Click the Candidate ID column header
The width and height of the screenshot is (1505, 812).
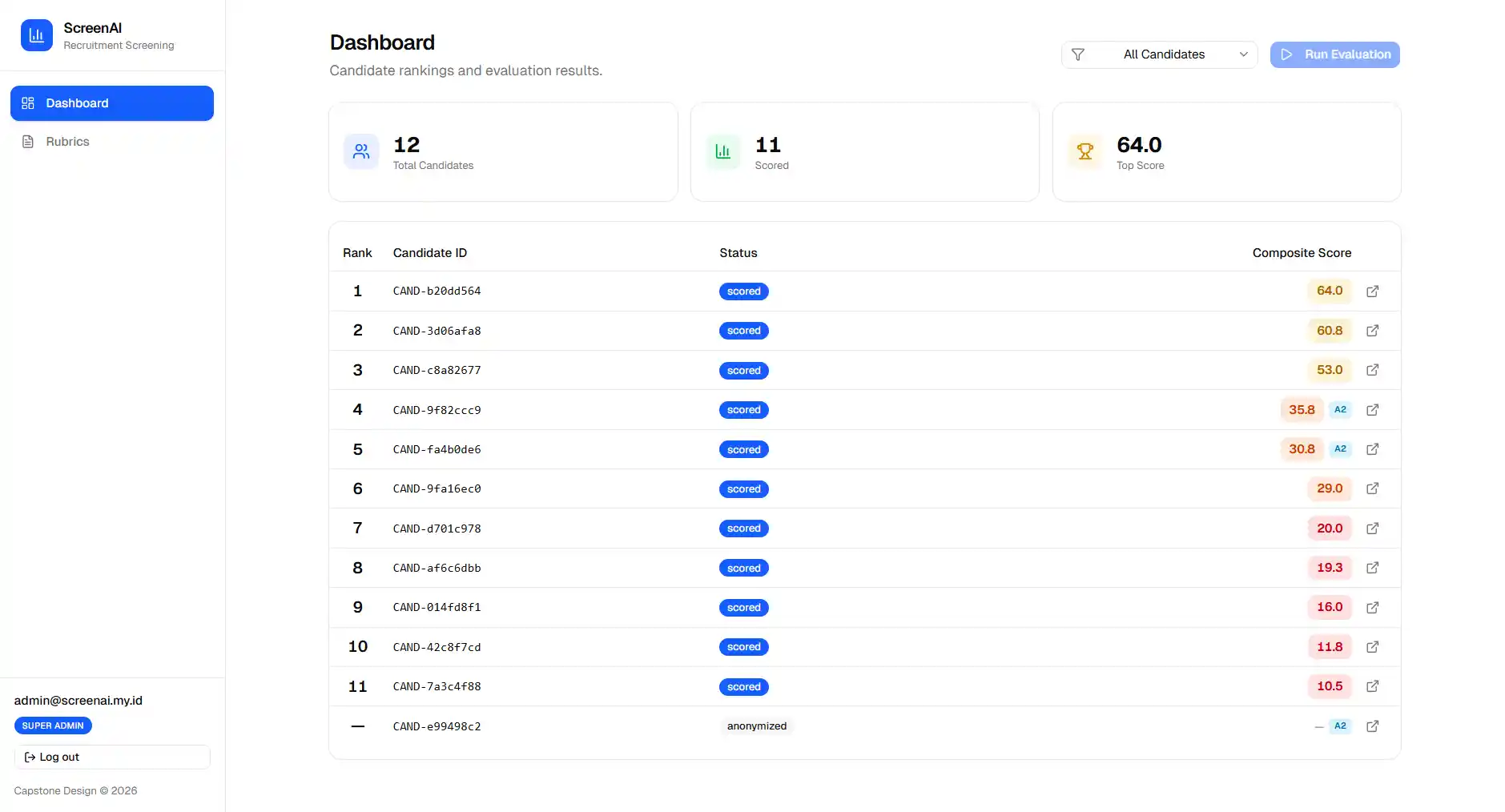pyautogui.click(x=430, y=253)
